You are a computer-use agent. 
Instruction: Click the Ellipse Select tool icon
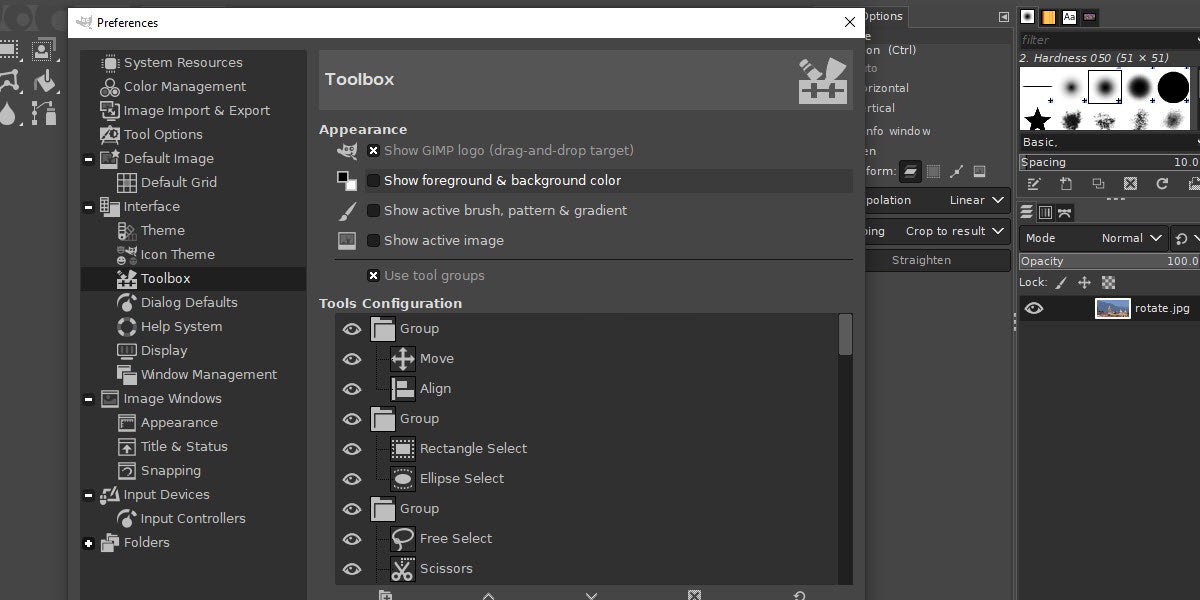tap(403, 479)
